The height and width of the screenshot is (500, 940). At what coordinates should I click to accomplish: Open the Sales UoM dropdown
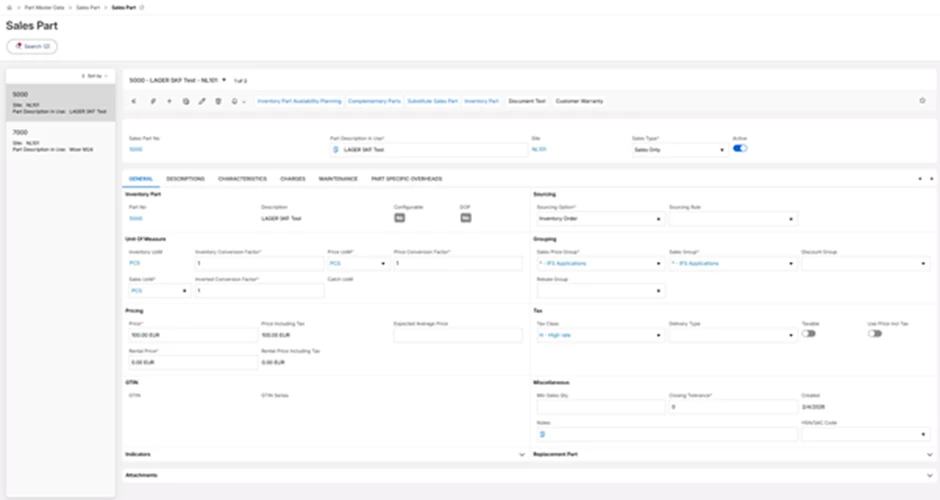(x=159, y=291)
